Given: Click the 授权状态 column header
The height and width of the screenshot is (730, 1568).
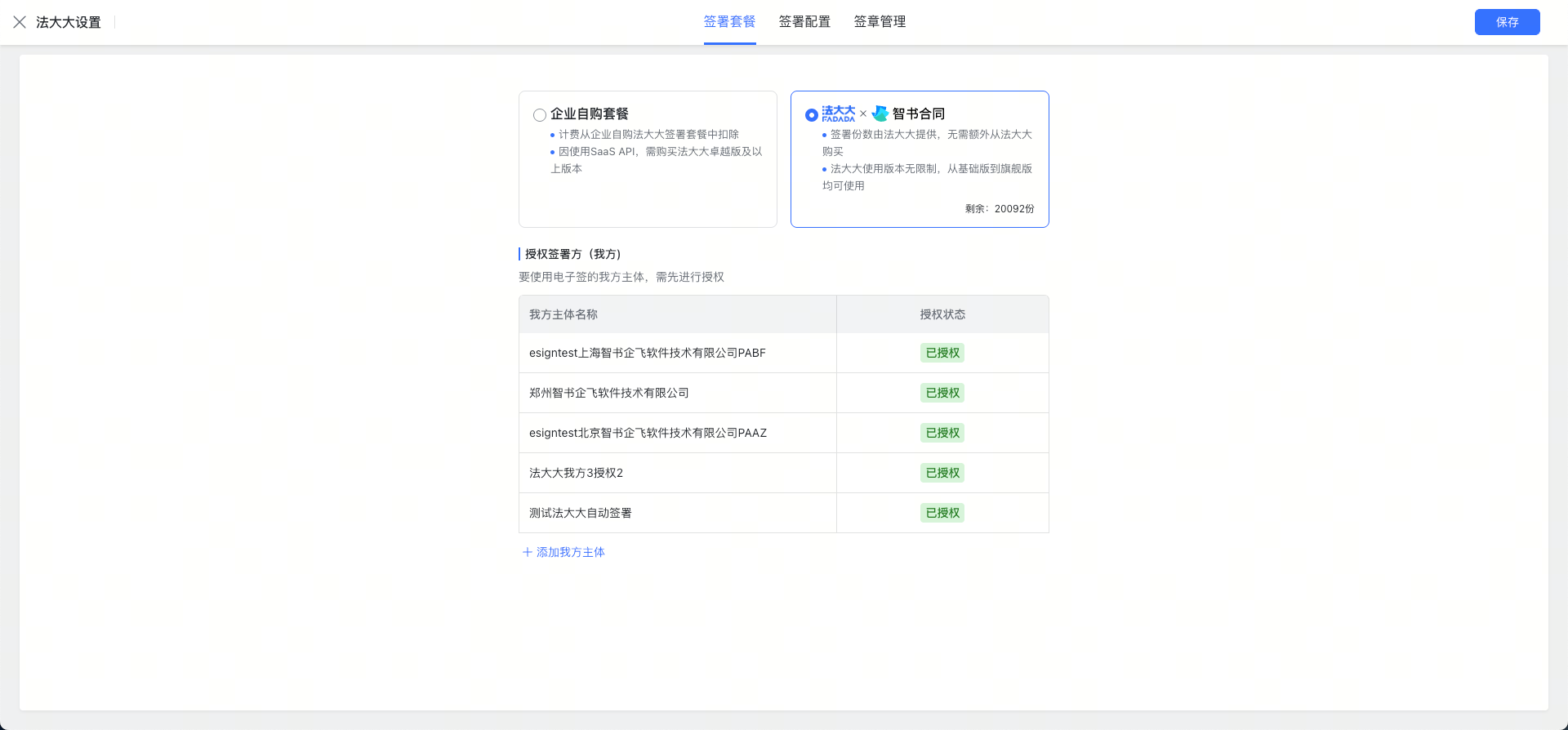Looking at the screenshot, I should [x=942, y=314].
